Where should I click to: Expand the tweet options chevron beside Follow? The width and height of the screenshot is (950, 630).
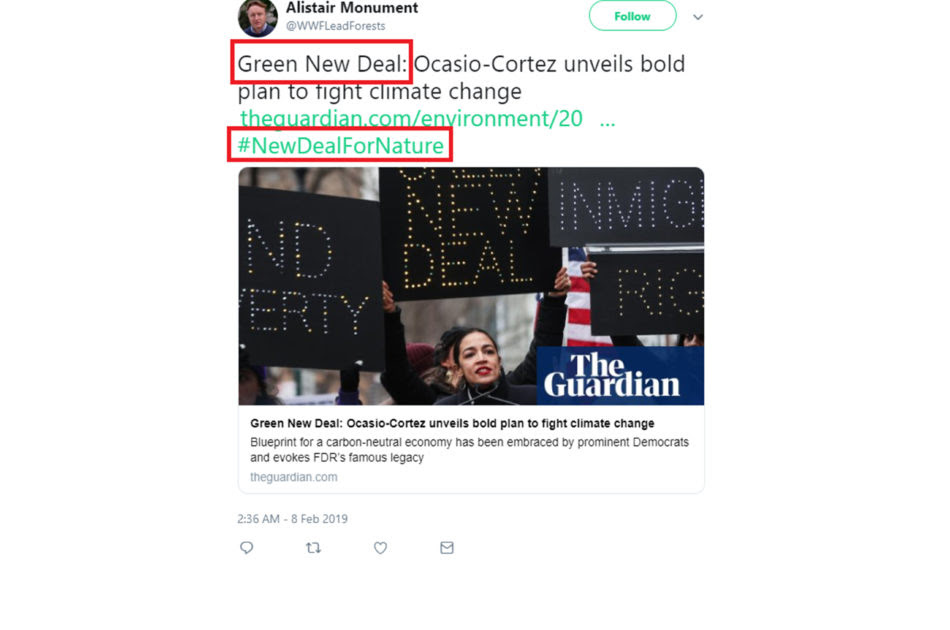(698, 17)
